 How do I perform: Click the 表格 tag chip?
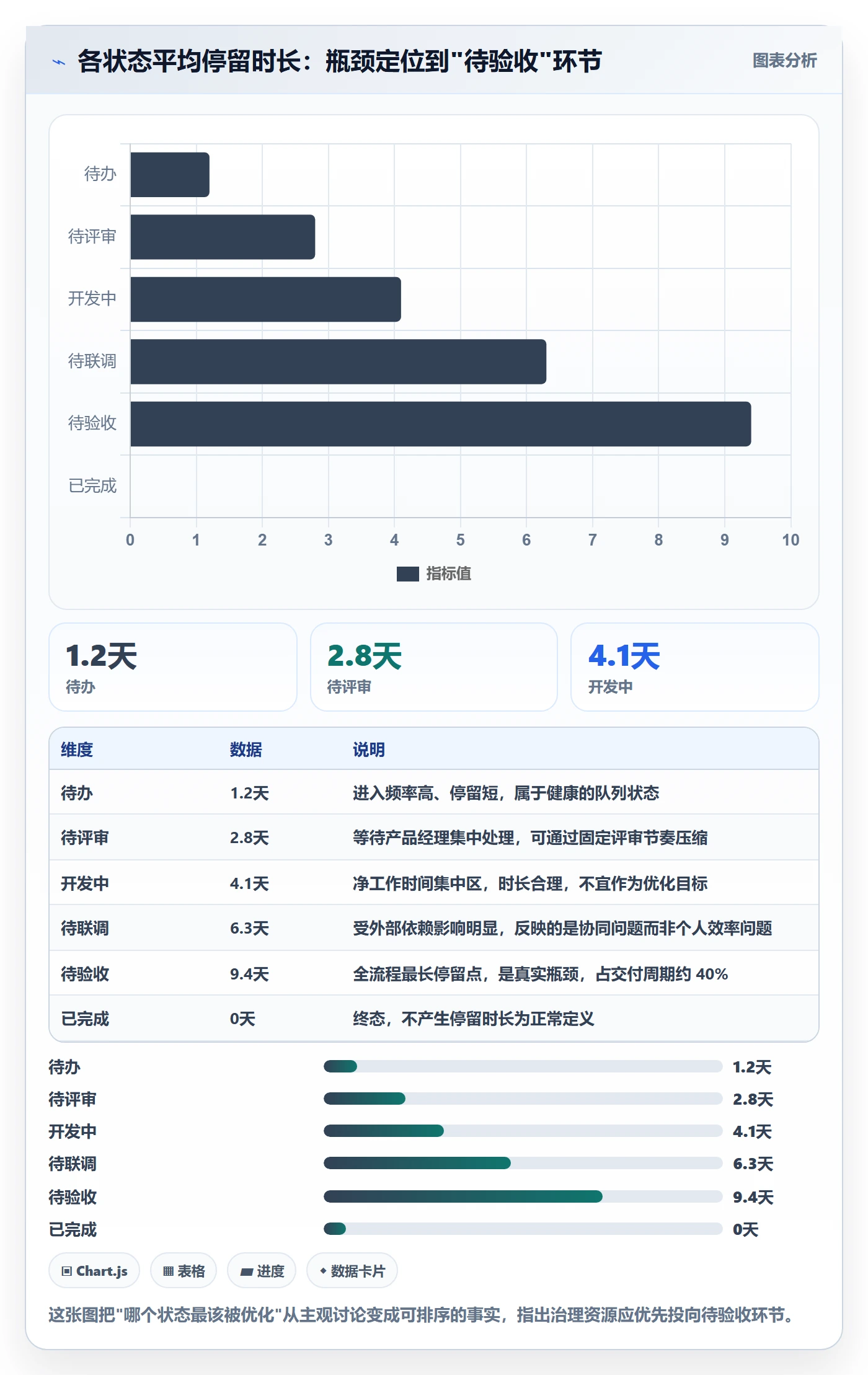point(184,1271)
